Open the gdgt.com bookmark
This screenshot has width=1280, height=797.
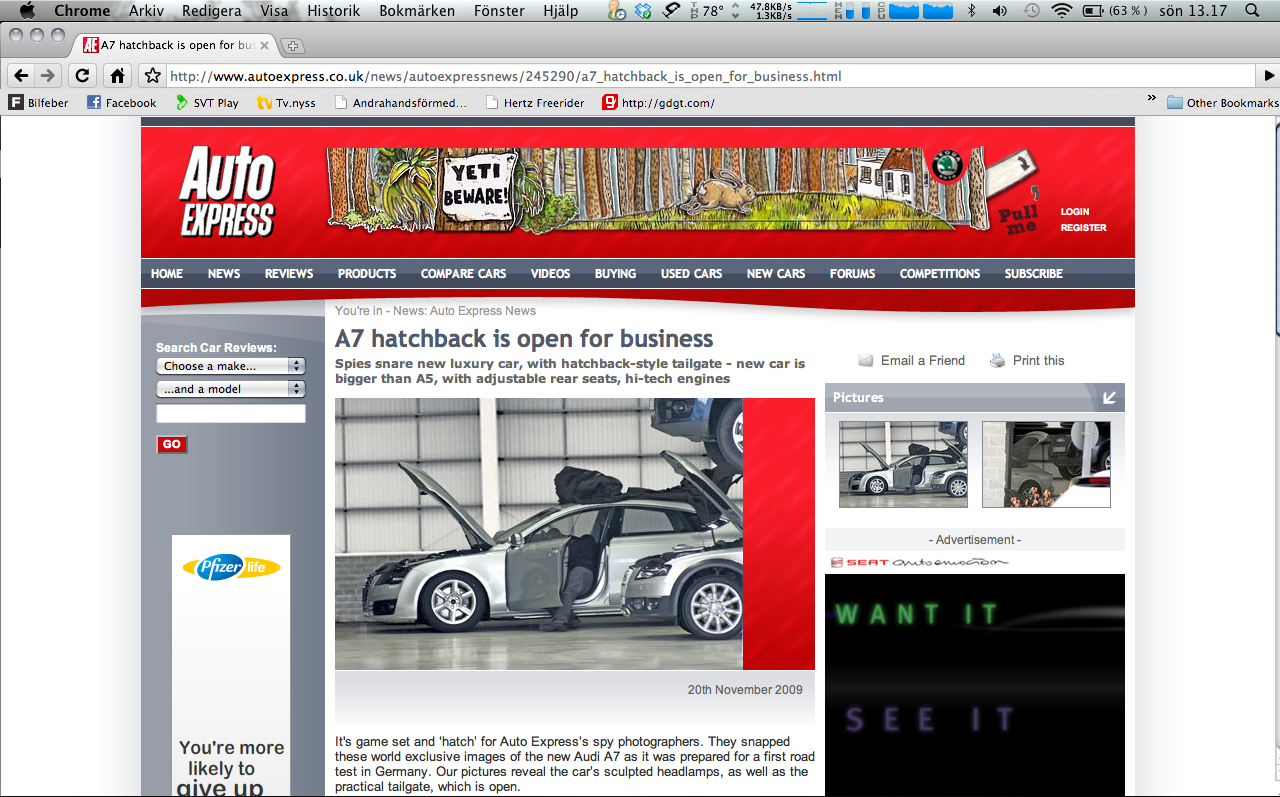pos(659,102)
